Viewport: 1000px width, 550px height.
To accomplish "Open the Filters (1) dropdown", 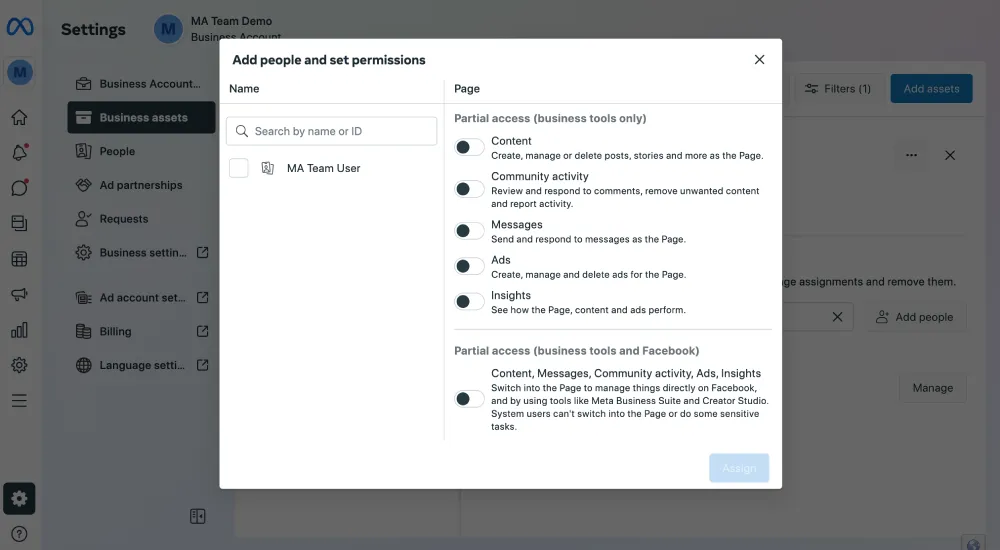I will [x=838, y=89].
